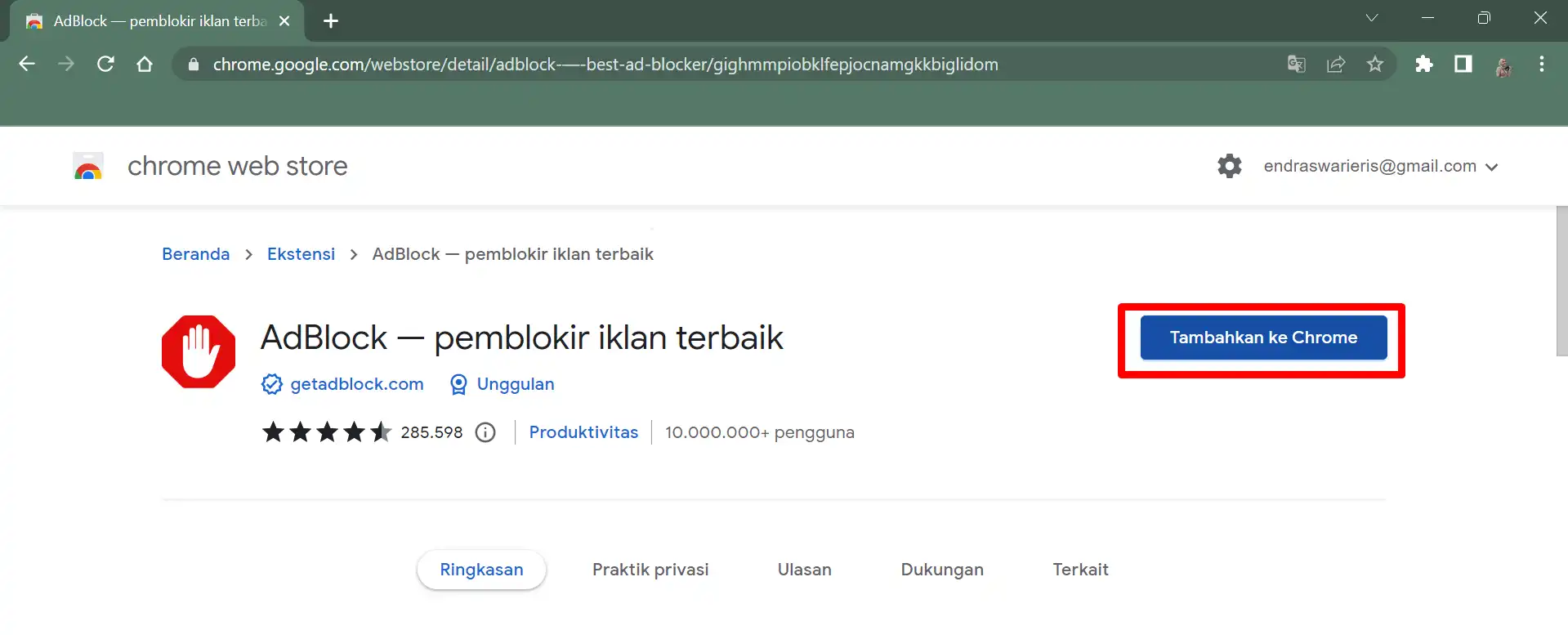The width and height of the screenshot is (1568, 635).
Task: Select the AdBlock browser tab
Action: click(157, 21)
